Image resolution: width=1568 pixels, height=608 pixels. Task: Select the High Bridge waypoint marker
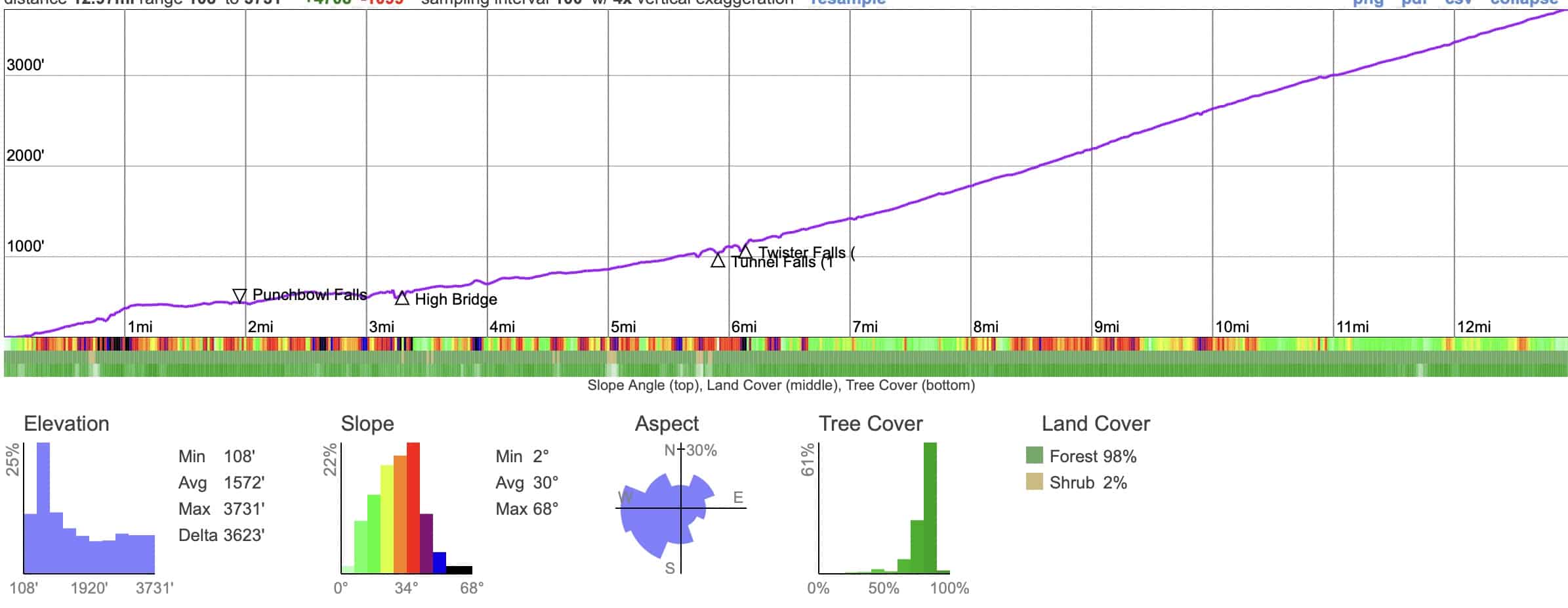[402, 298]
